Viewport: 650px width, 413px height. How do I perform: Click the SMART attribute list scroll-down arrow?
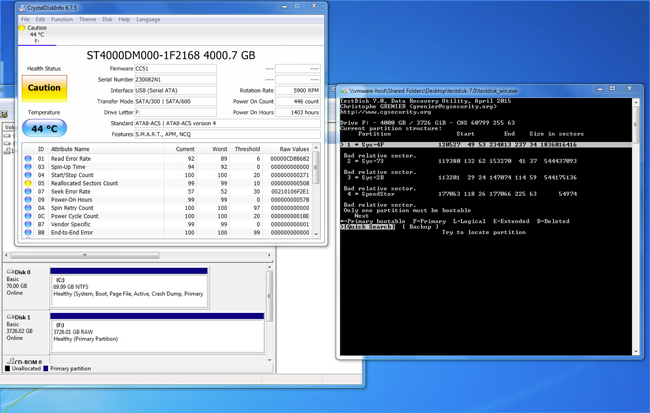317,234
